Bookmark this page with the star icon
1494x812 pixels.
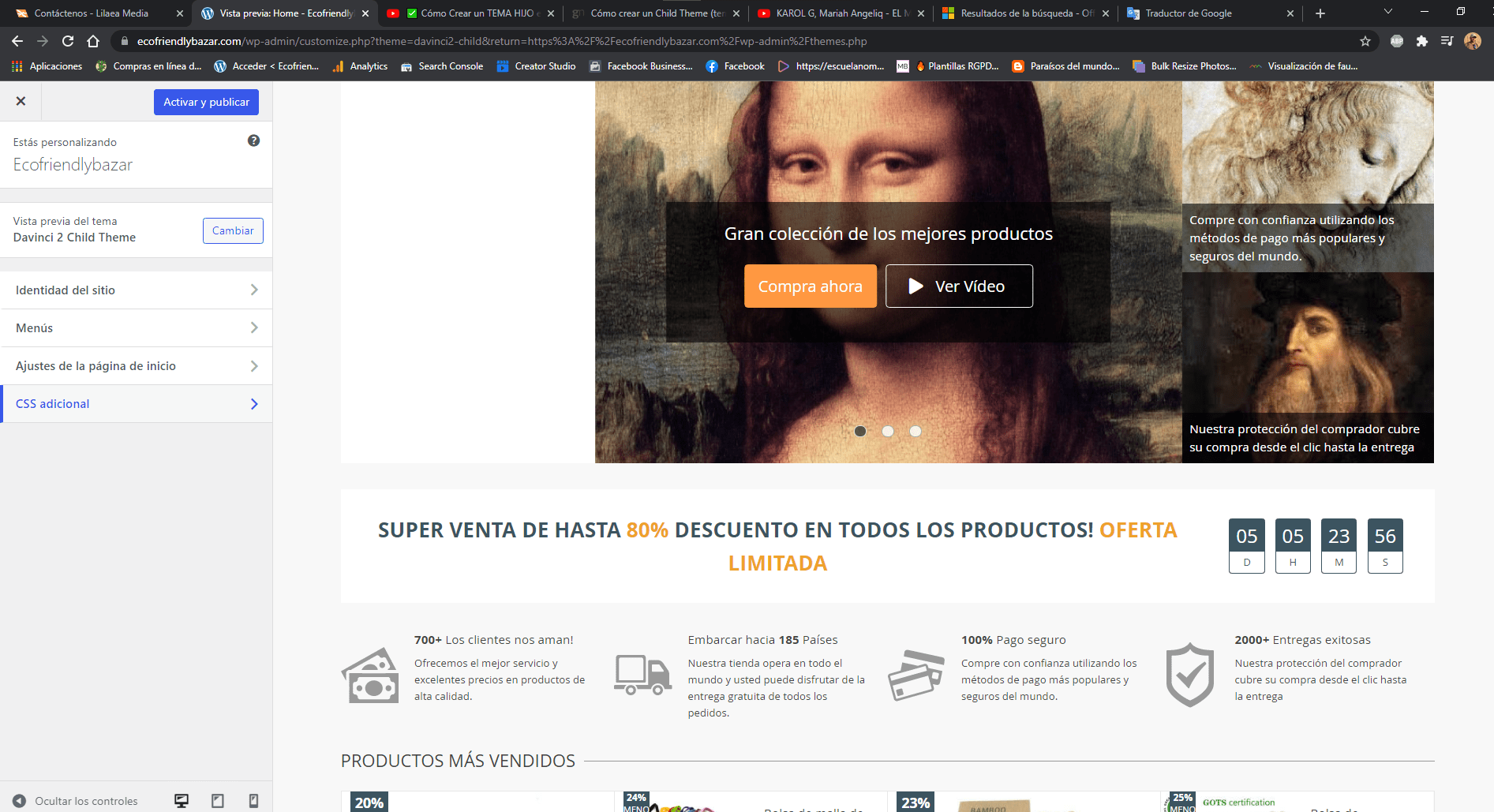pos(1365,41)
